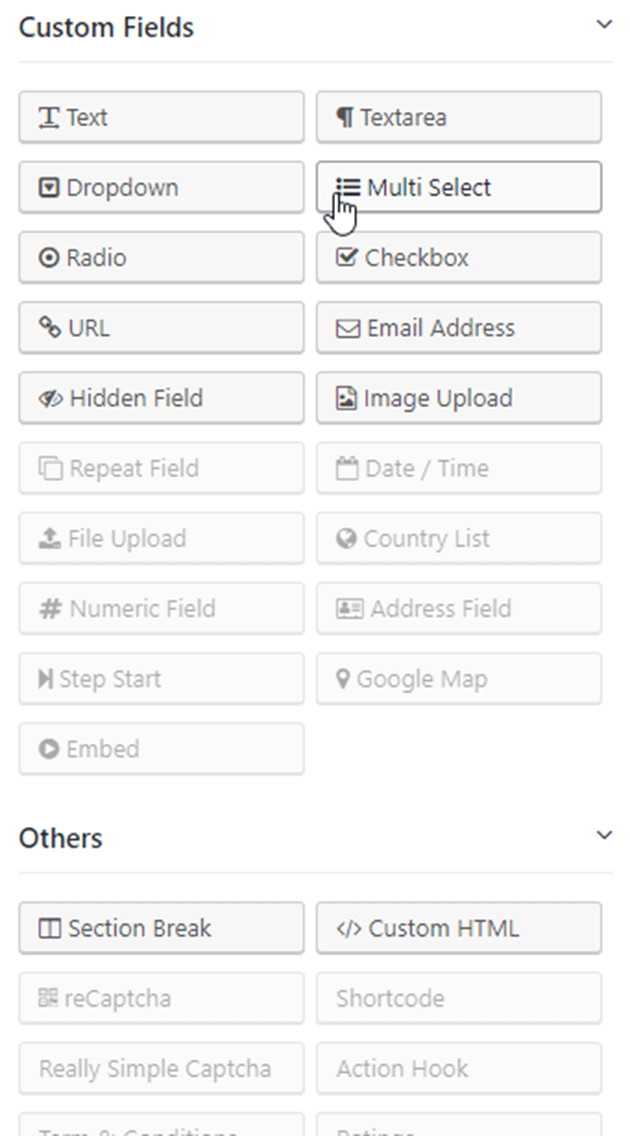This screenshot has height=1136, width=630.
Task: Collapse the Others section
Action: tap(603, 834)
